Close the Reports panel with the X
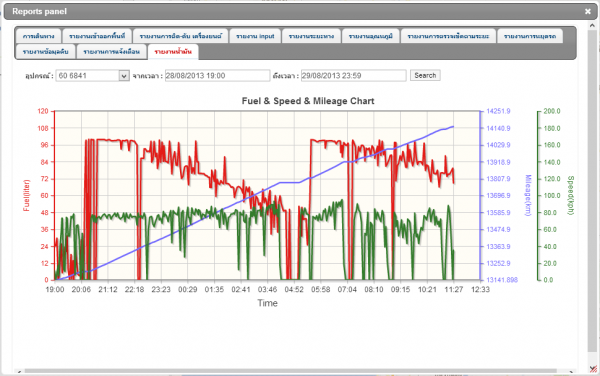This screenshot has height=376, width=600. pos(588,11)
